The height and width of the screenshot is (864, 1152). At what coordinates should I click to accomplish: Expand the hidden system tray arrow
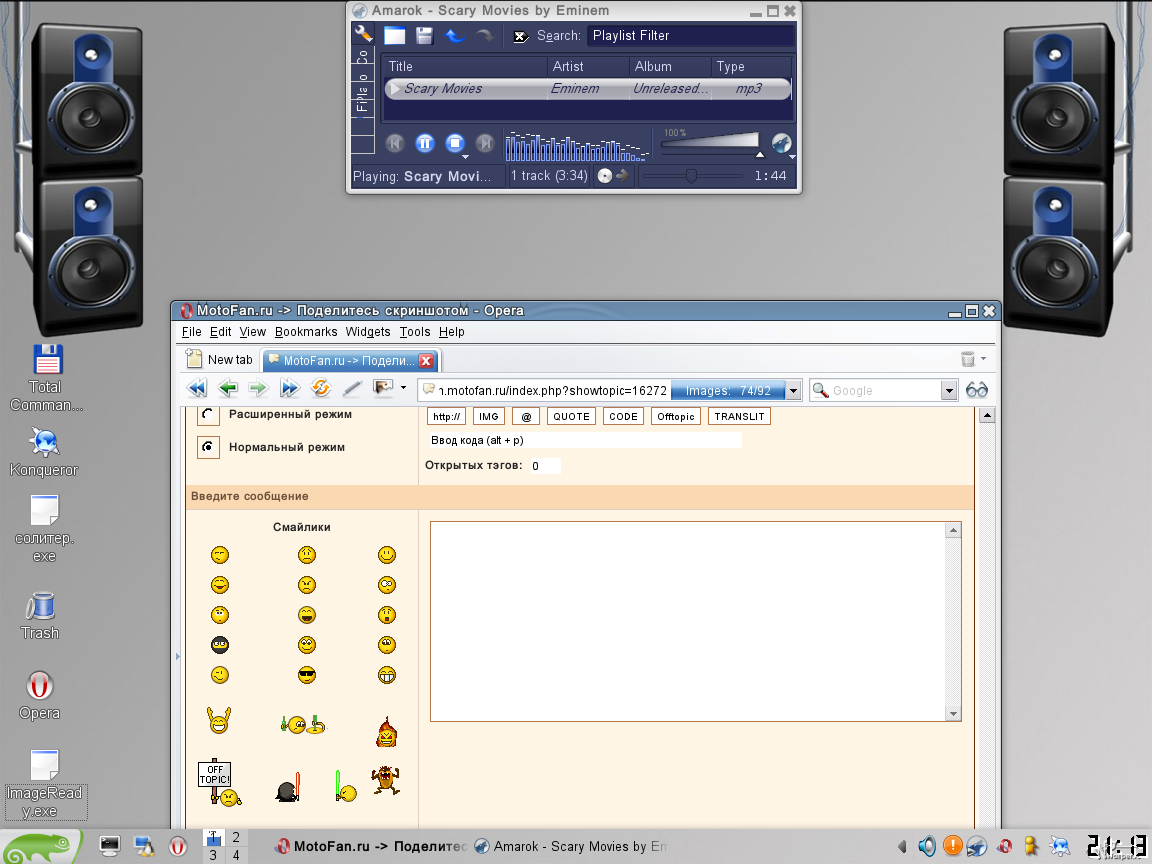coord(902,846)
